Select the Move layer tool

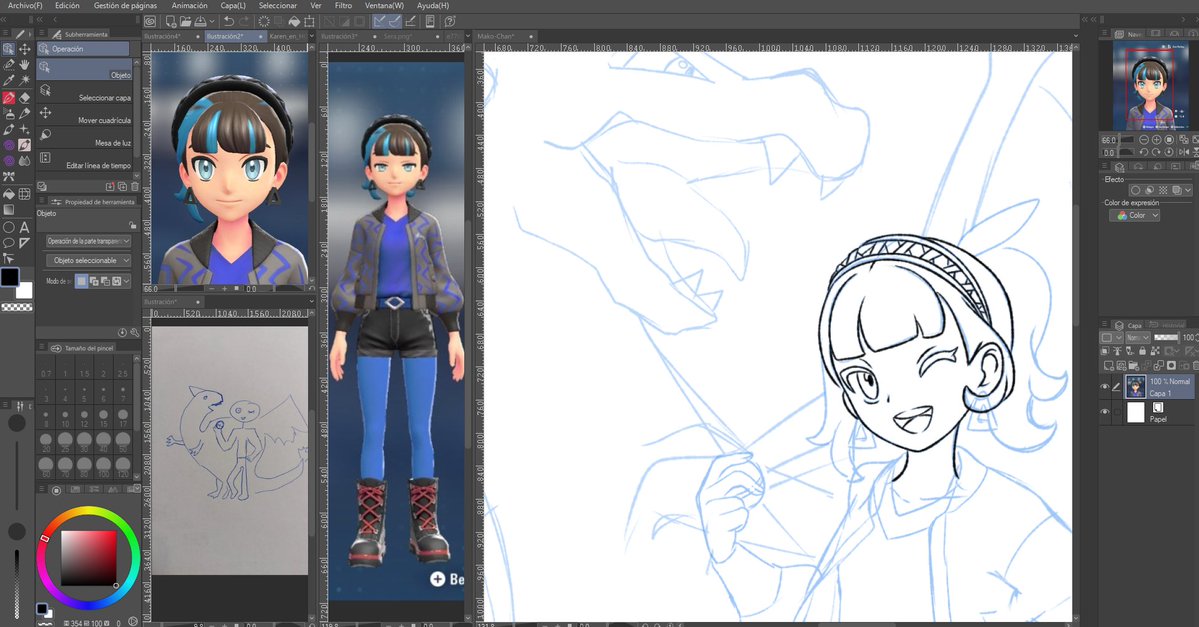click(25, 48)
